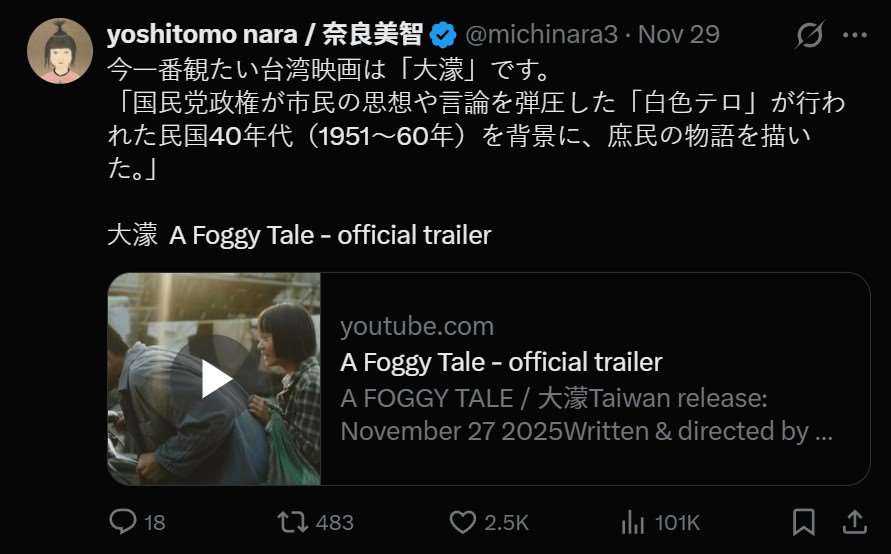The image size is (891, 554).
Task: Click the card description mentioning Taiwan release
Action: [586, 415]
